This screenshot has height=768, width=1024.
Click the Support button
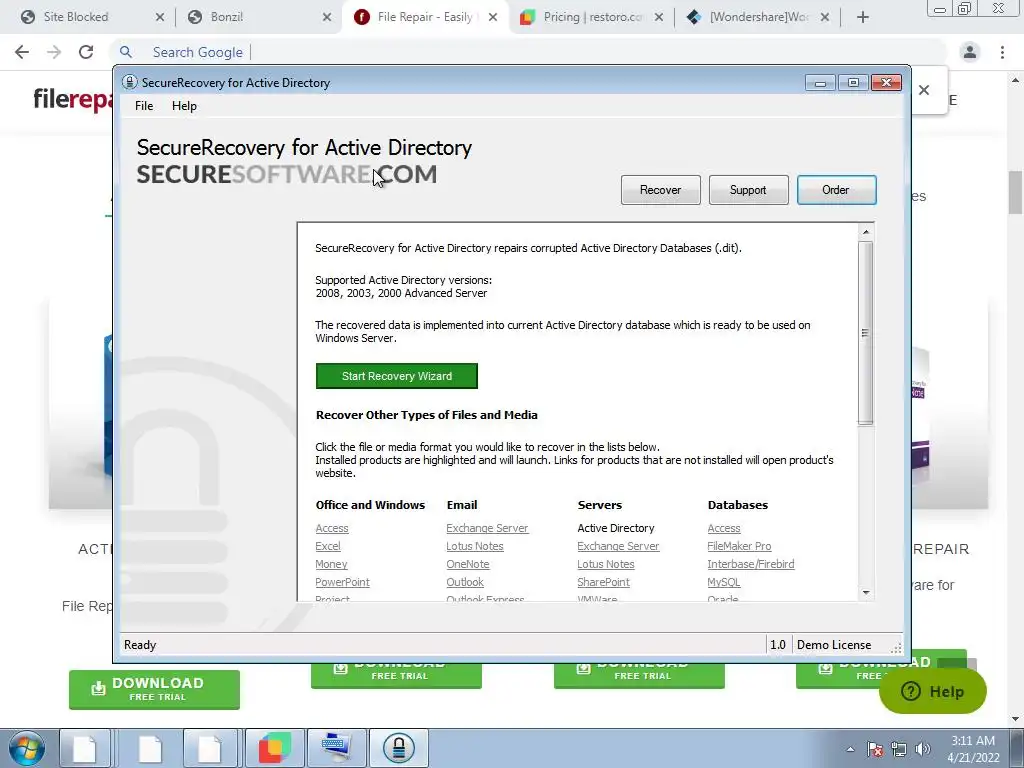click(748, 190)
